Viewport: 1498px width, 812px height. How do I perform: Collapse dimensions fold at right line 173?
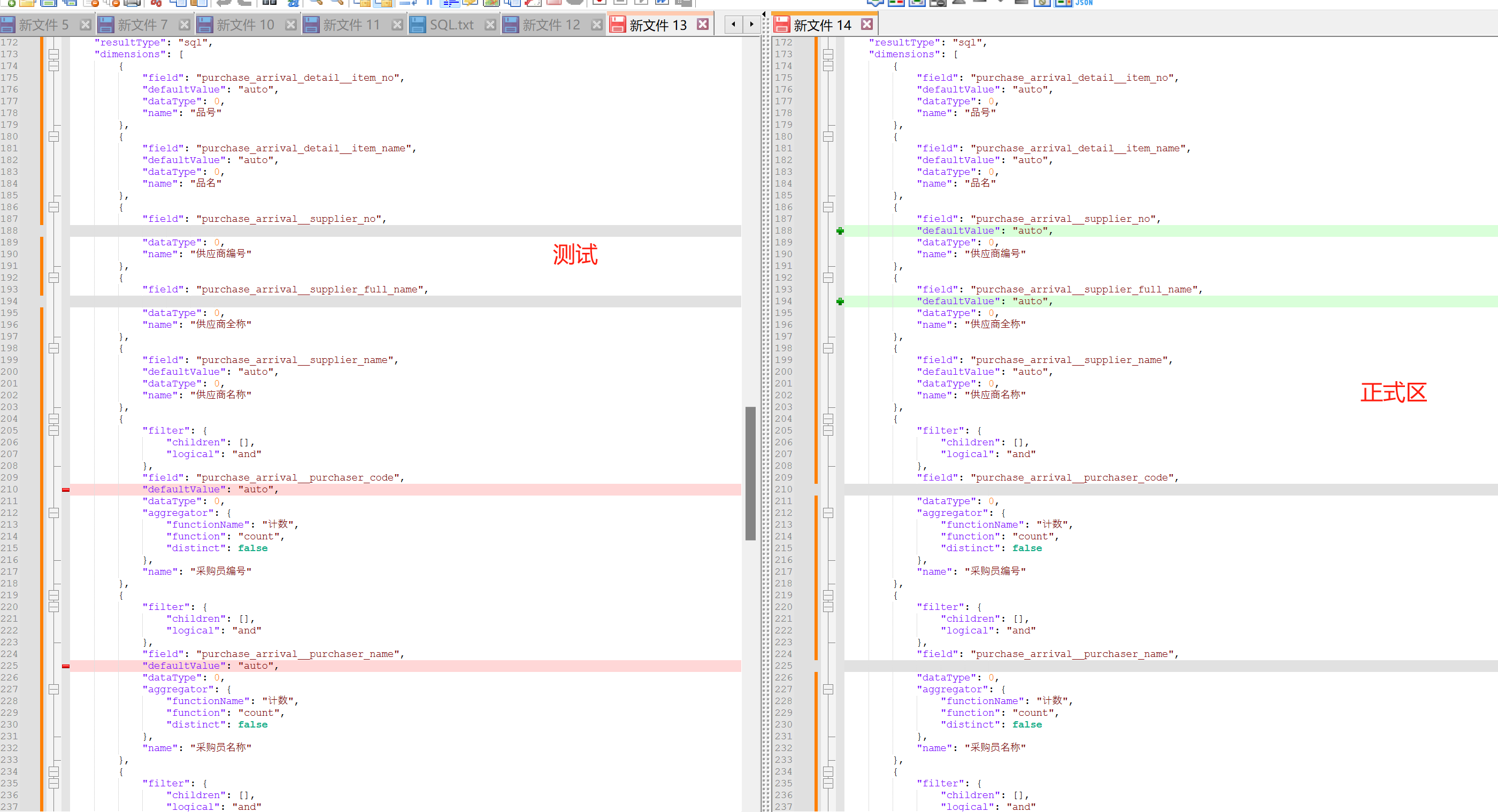(828, 55)
